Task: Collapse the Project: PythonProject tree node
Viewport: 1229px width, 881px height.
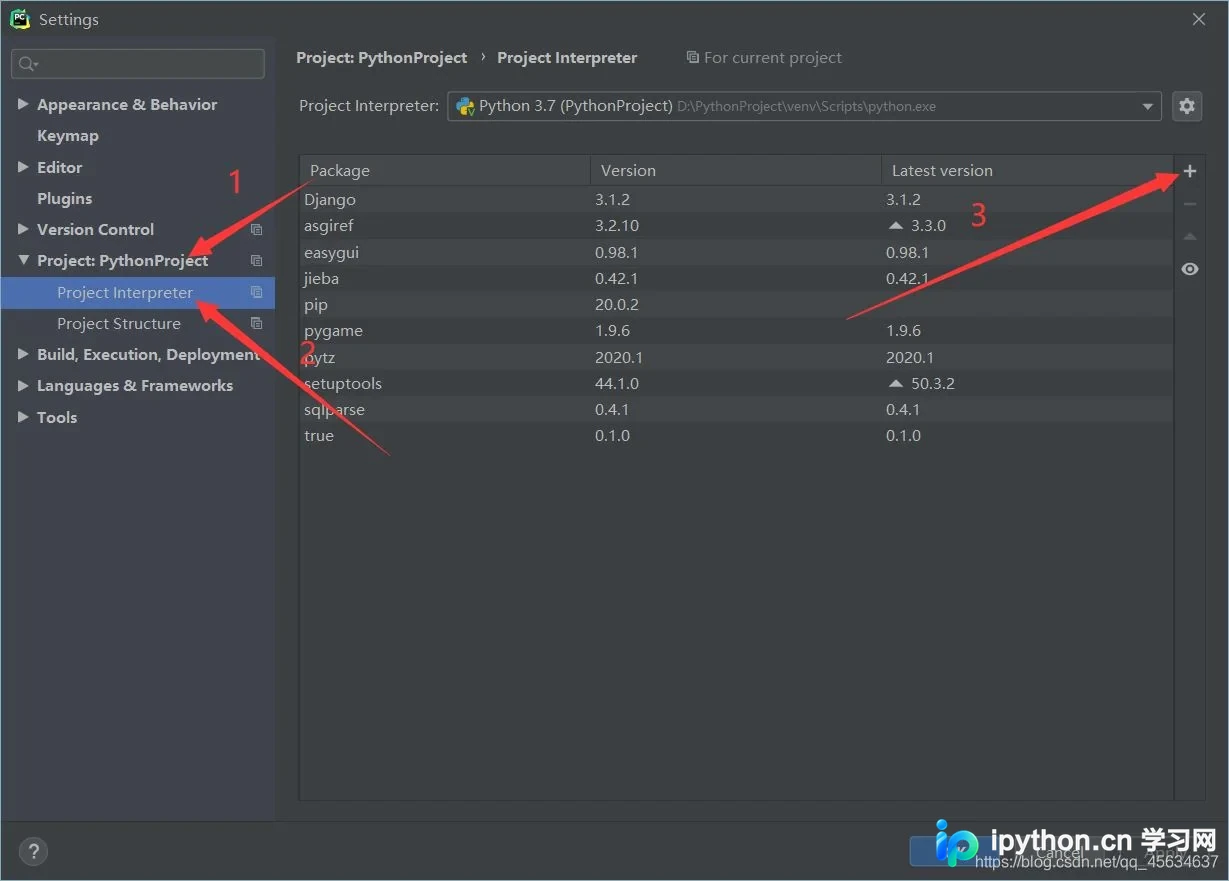Action: click(x=23, y=261)
